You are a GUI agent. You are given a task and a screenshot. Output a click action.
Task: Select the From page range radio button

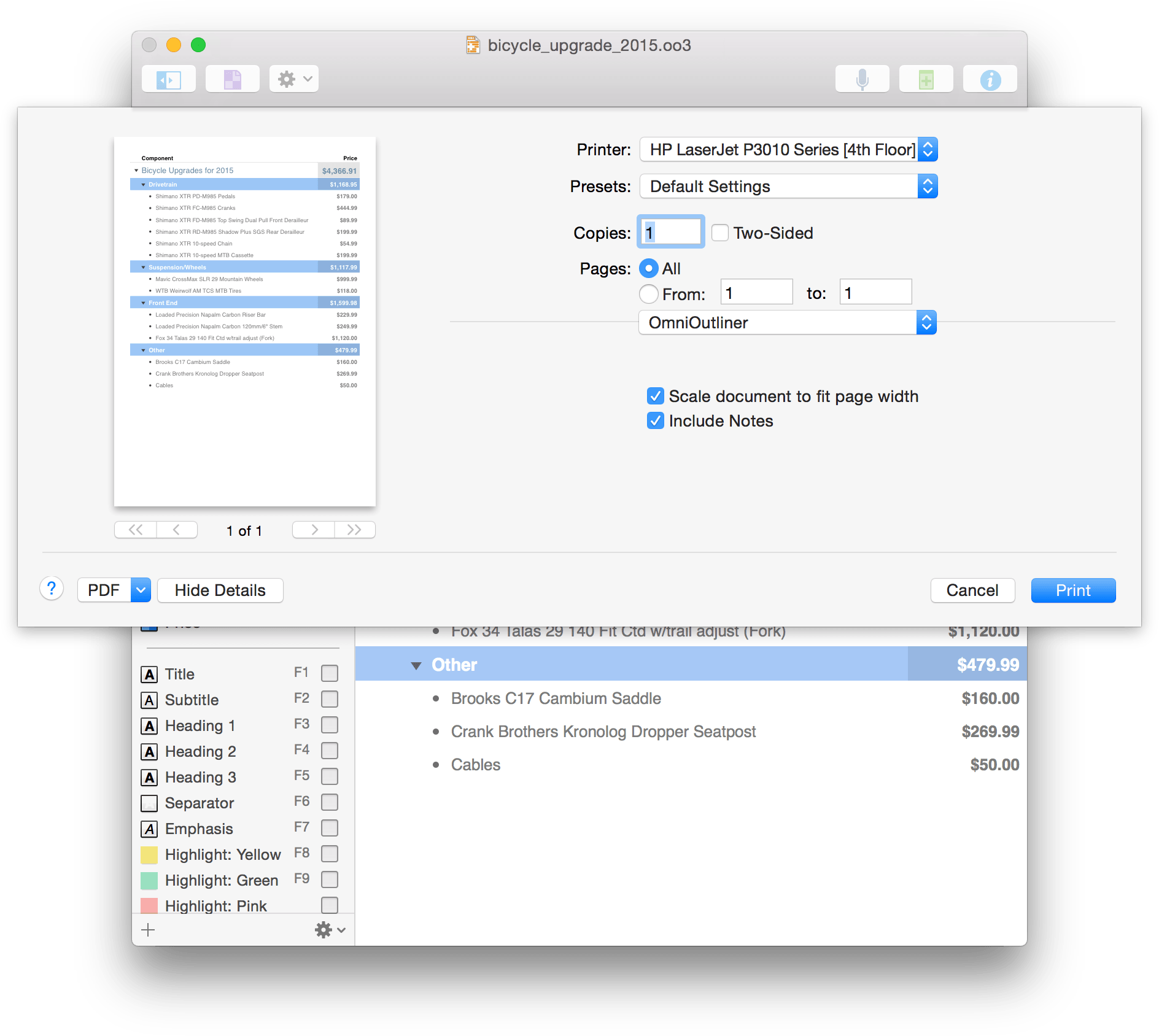(x=648, y=294)
